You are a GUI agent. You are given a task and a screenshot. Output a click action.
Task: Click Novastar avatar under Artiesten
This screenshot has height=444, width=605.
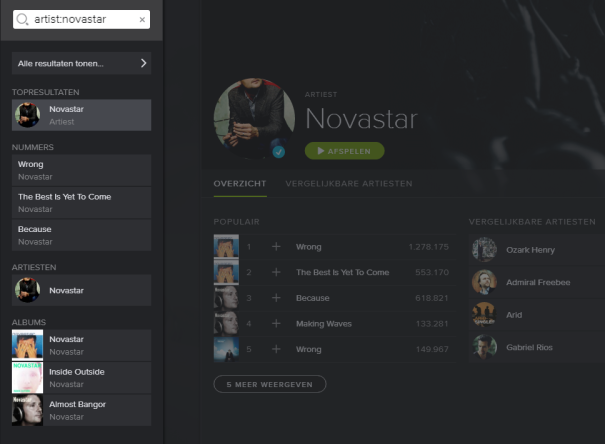click(x=27, y=290)
